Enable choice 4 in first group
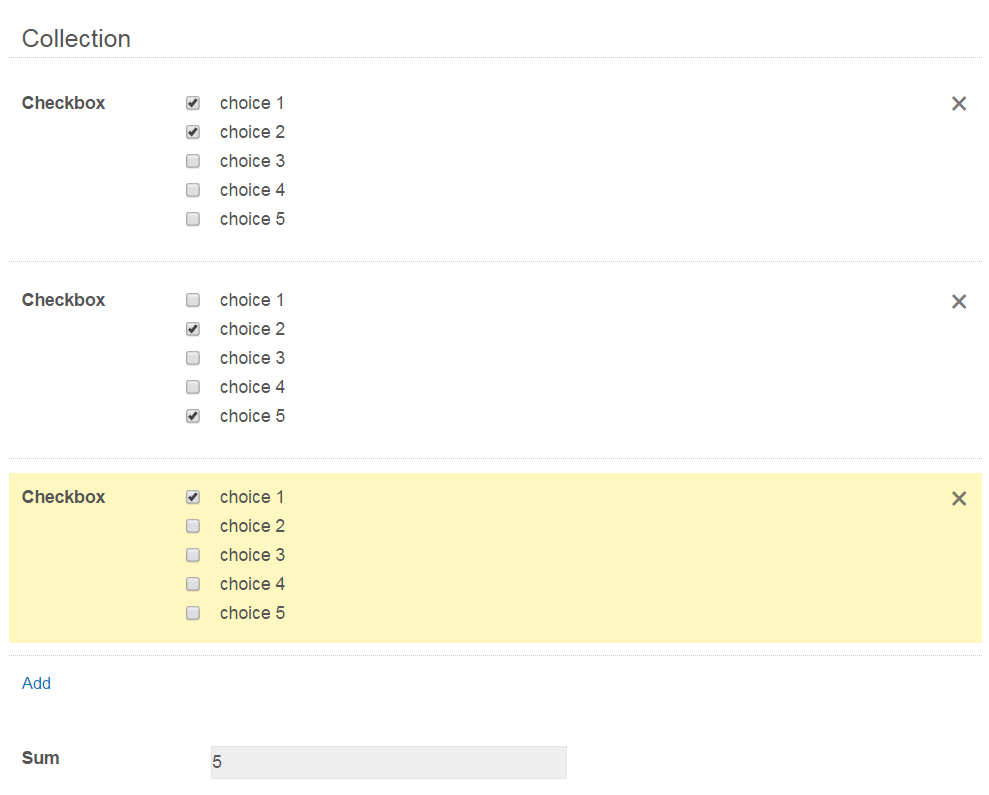The height and width of the screenshot is (795, 989). (x=193, y=190)
